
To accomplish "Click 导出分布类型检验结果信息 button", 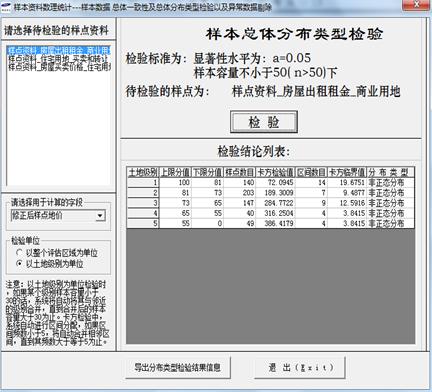I will (178, 367).
